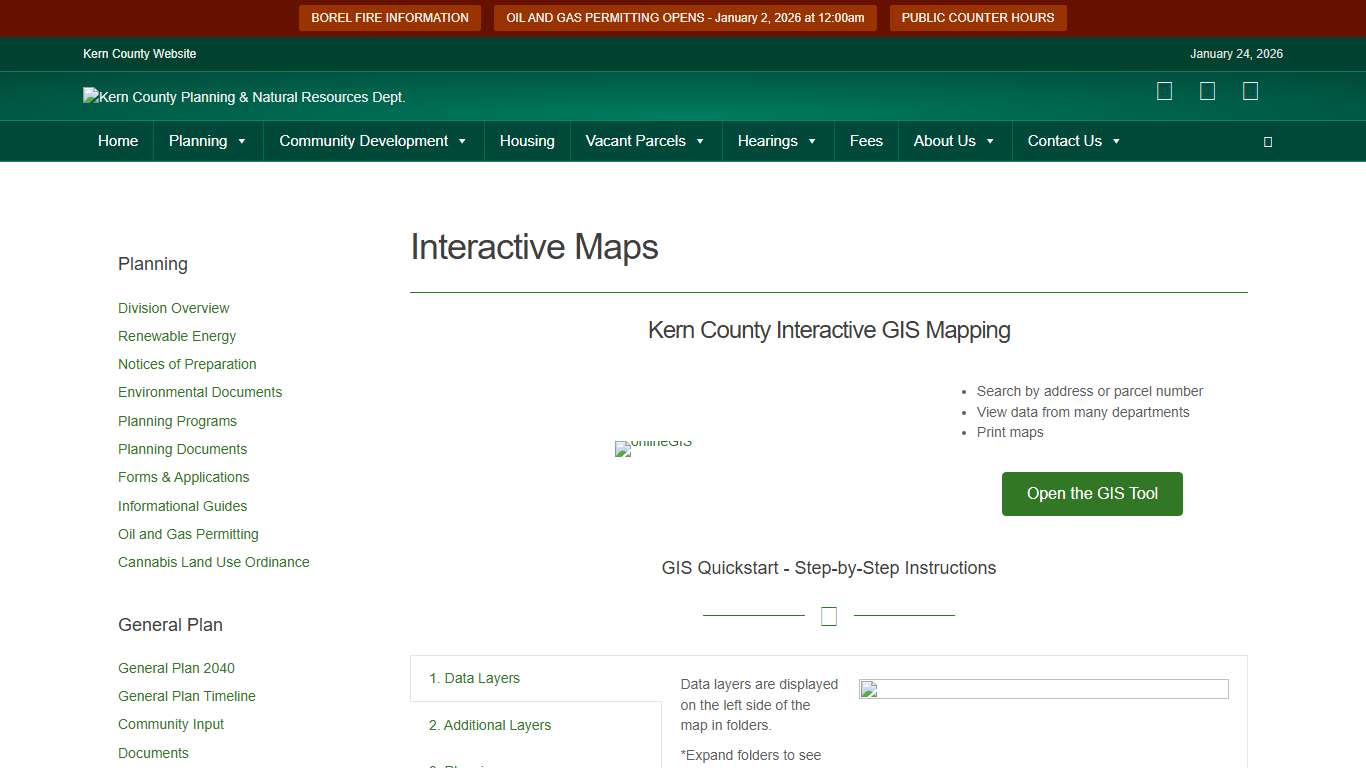Open the Facebook icon in the header

[x=1164, y=91]
